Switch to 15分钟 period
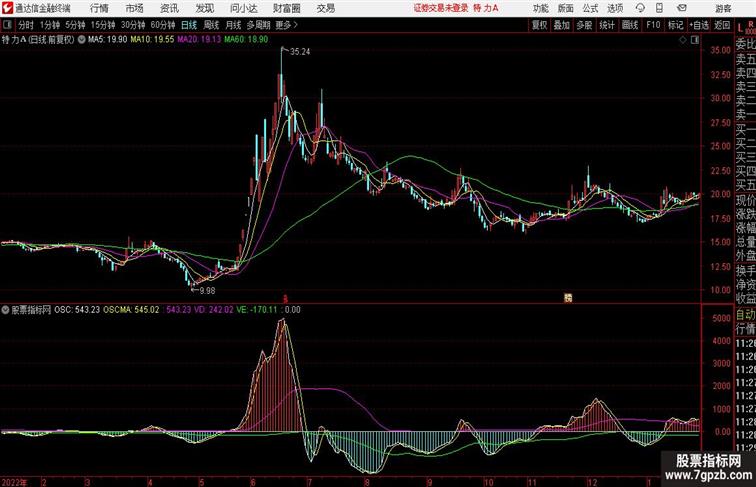 click(103, 25)
